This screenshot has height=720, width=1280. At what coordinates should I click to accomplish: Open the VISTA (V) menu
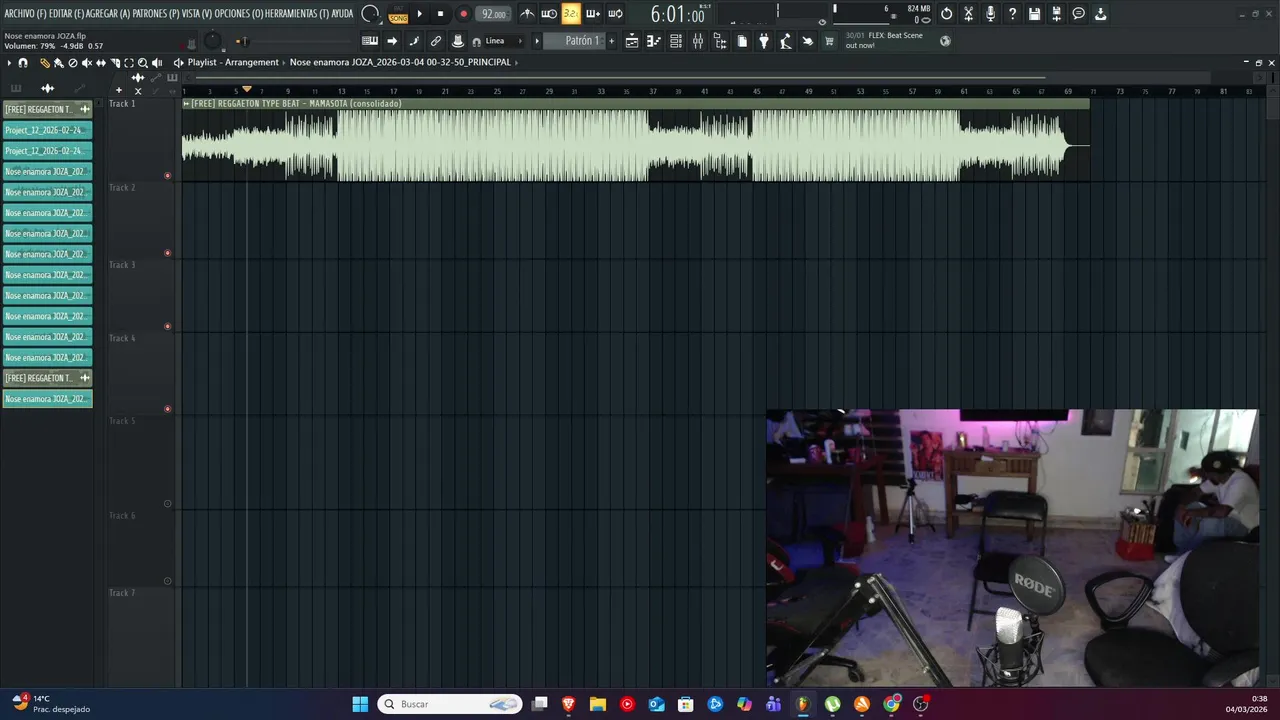(x=197, y=14)
